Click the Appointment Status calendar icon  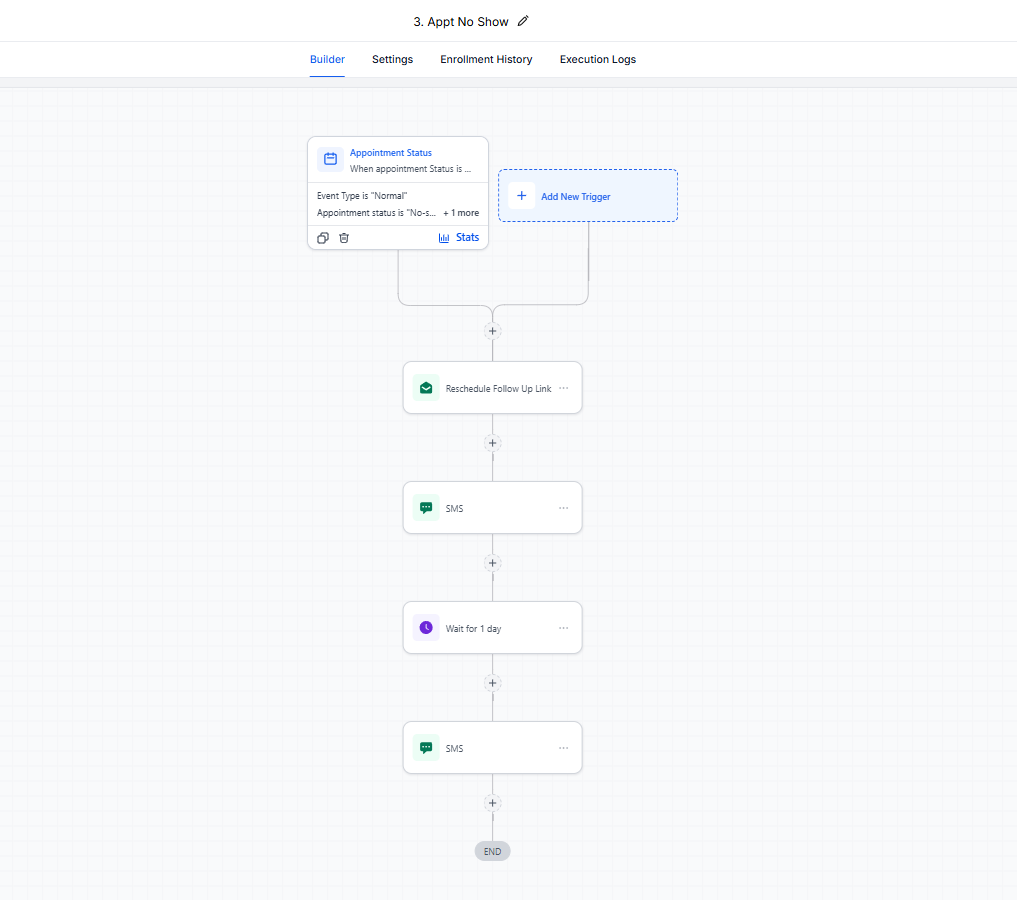point(330,159)
